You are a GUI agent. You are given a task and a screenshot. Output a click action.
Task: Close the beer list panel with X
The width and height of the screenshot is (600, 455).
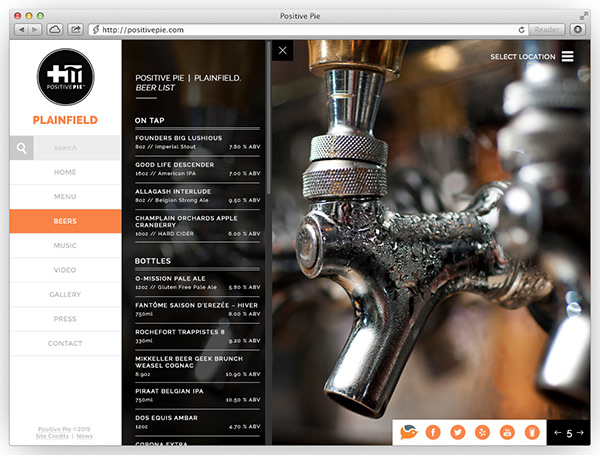point(283,51)
